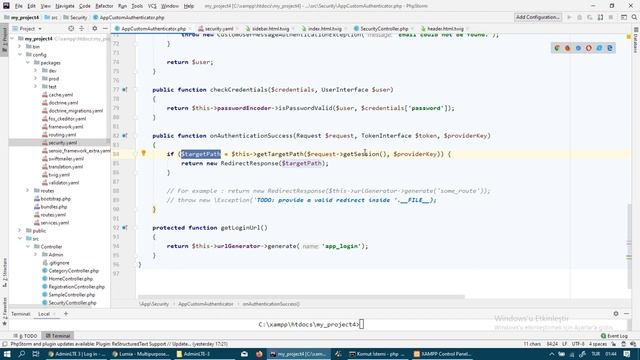Image resolution: width=640 pixels, height=360 pixels.
Task: Open the Event Log
Action: tap(614, 336)
